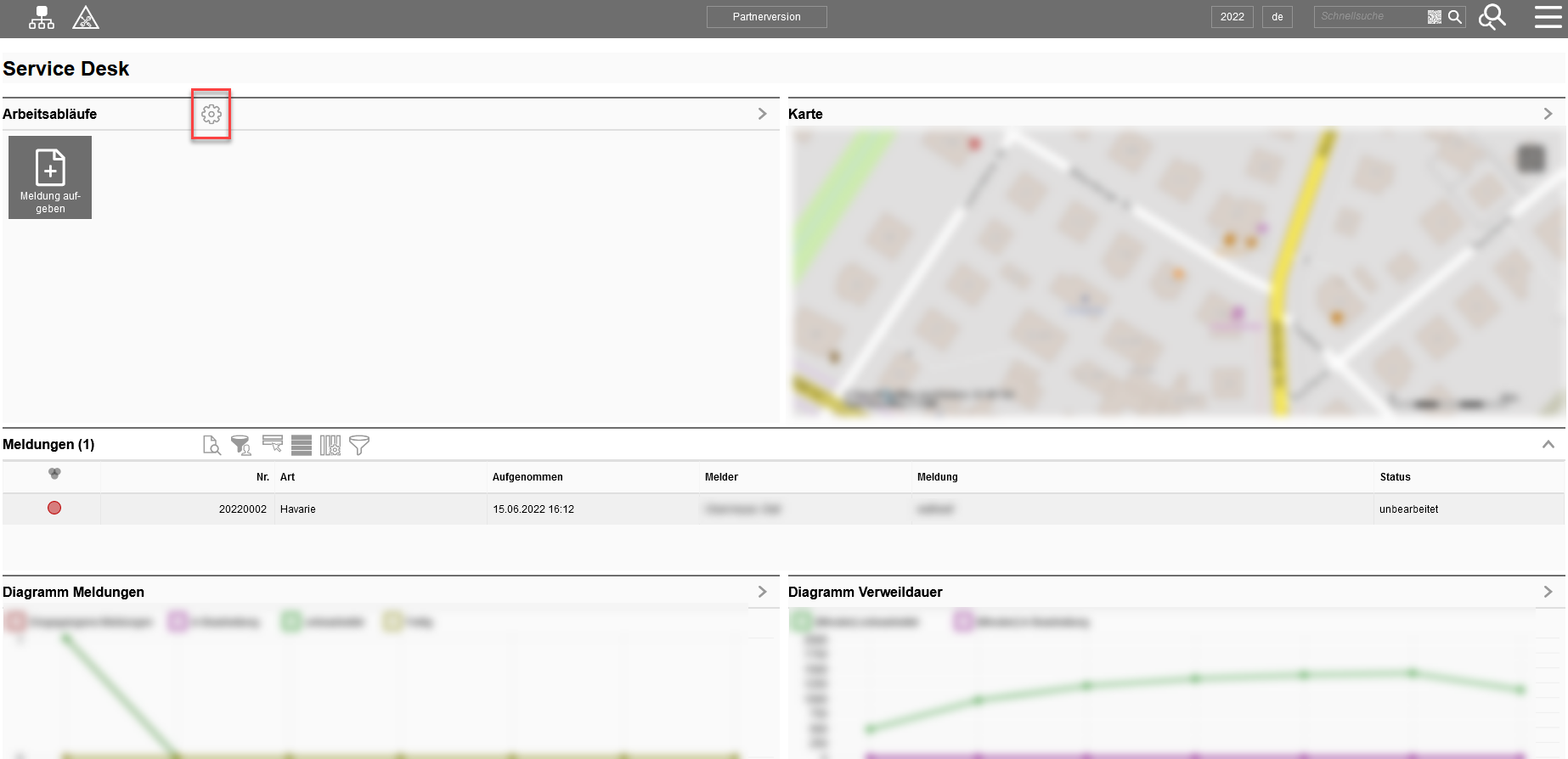Open the large global search icon
1568x759 pixels.
tap(1492, 17)
